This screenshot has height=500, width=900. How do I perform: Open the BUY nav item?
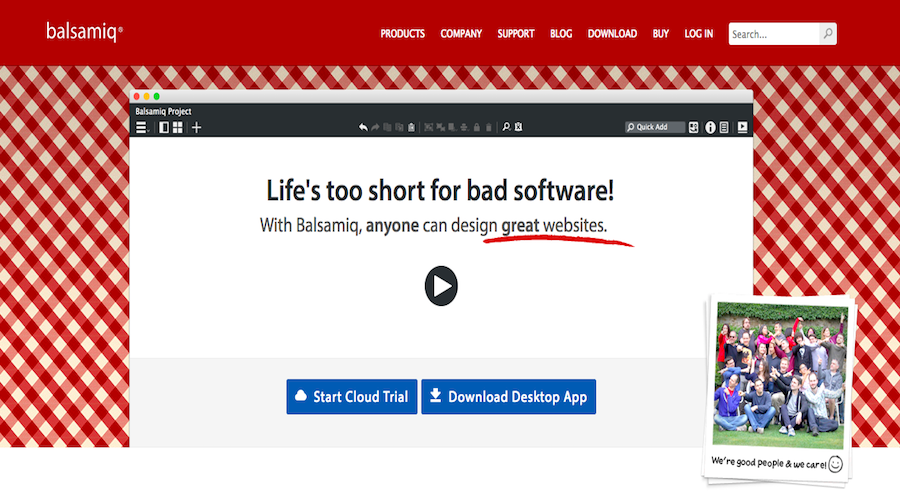tap(661, 34)
